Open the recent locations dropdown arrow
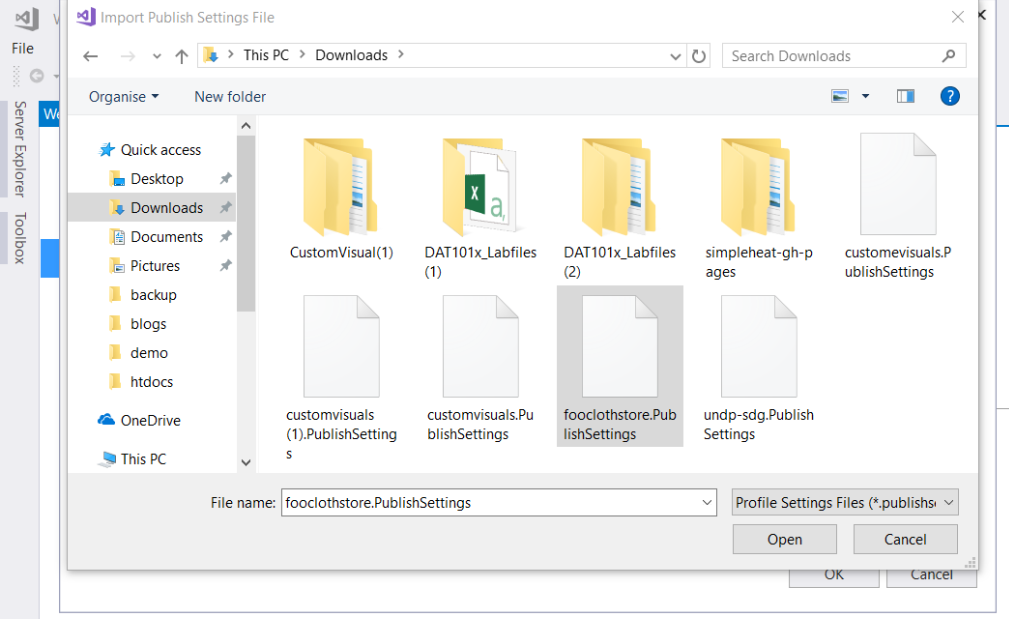 pos(156,57)
